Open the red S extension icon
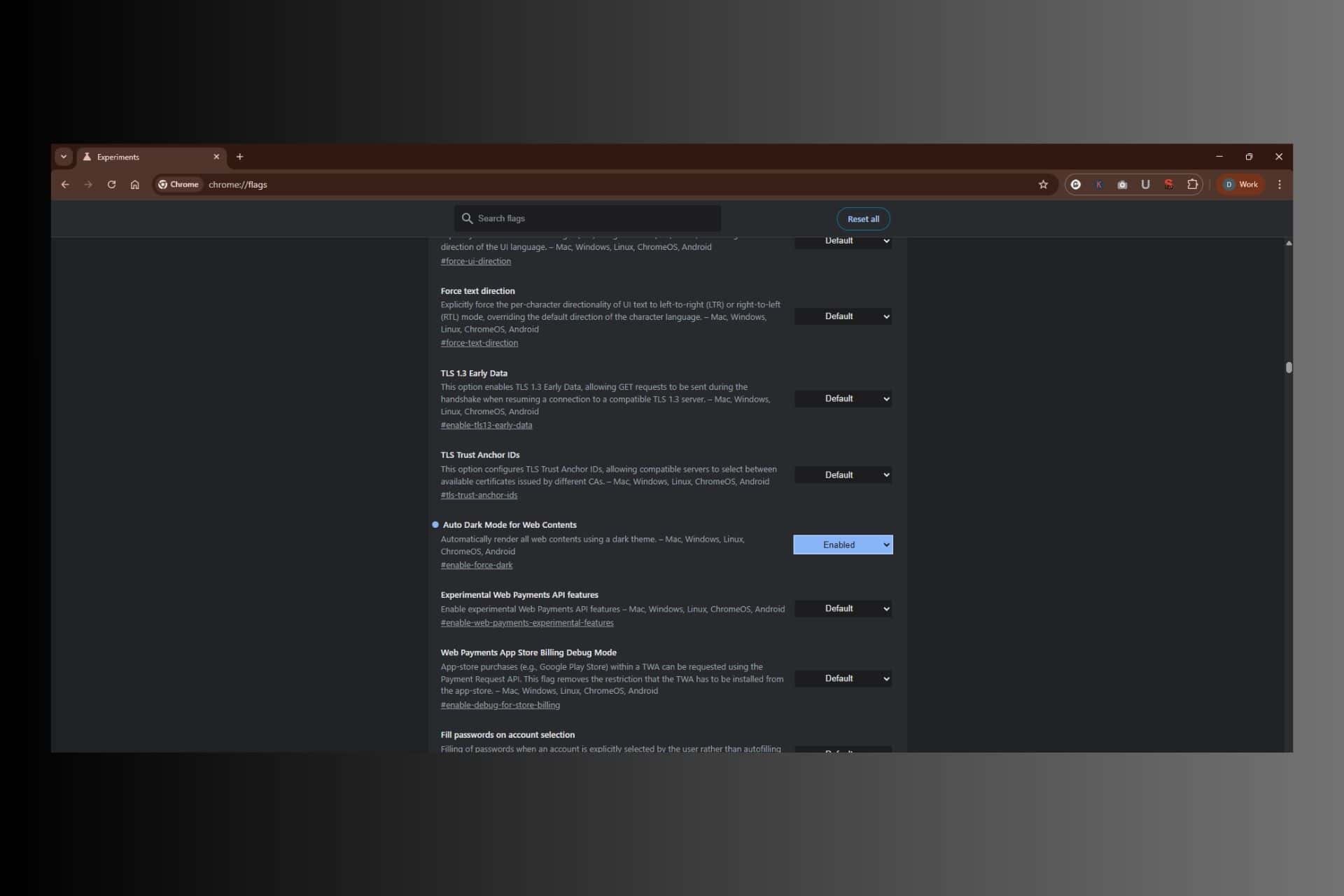Image resolution: width=1344 pixels, height=896 pixels. pyautogui.click(x=1169, y=184)
